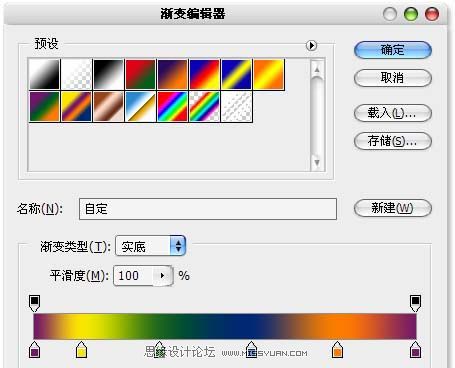Screen dimensions: 455x368
Task: Select the black to white gradient preset
Action: click(108, 74)
